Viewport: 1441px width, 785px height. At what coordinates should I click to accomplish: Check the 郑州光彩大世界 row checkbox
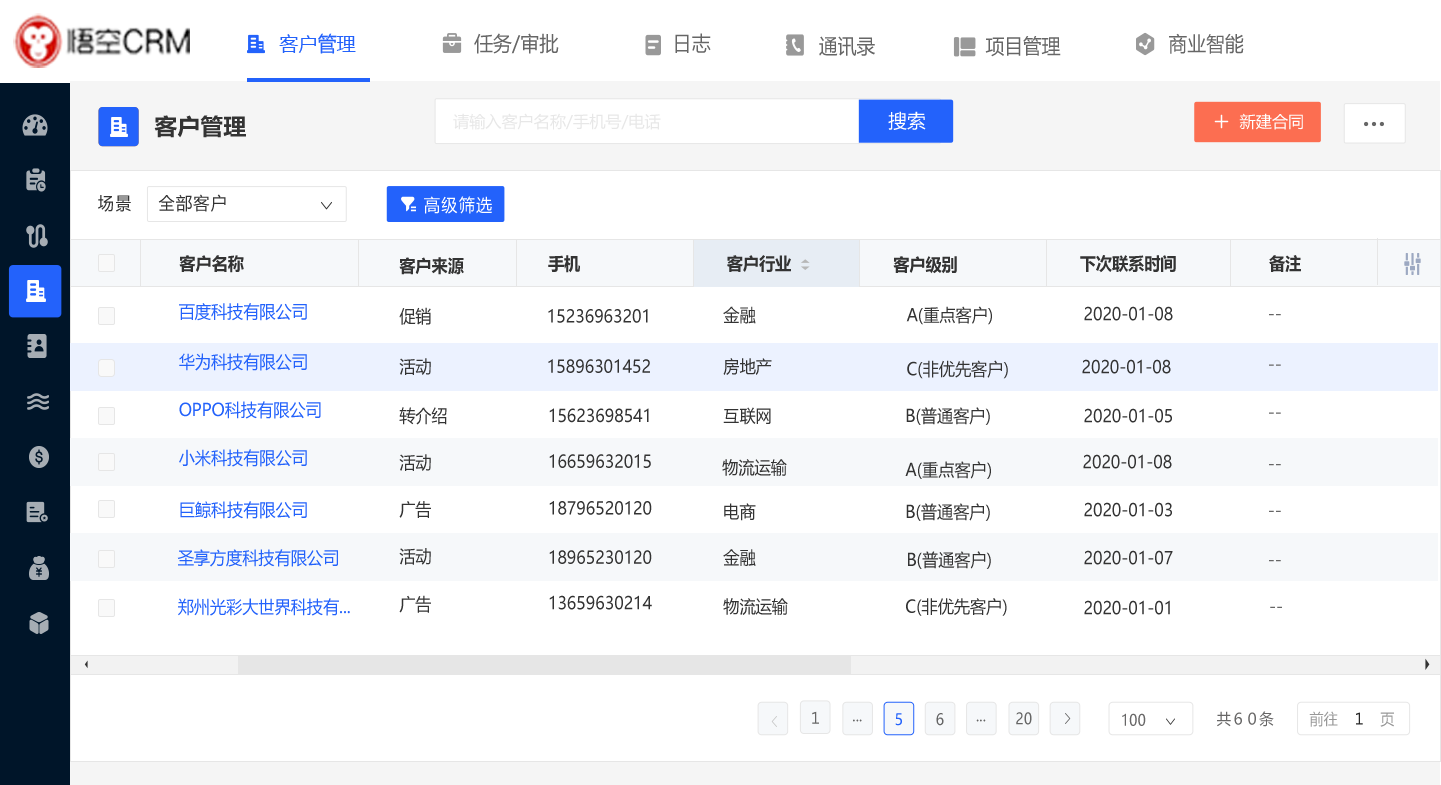pos(106,608)
